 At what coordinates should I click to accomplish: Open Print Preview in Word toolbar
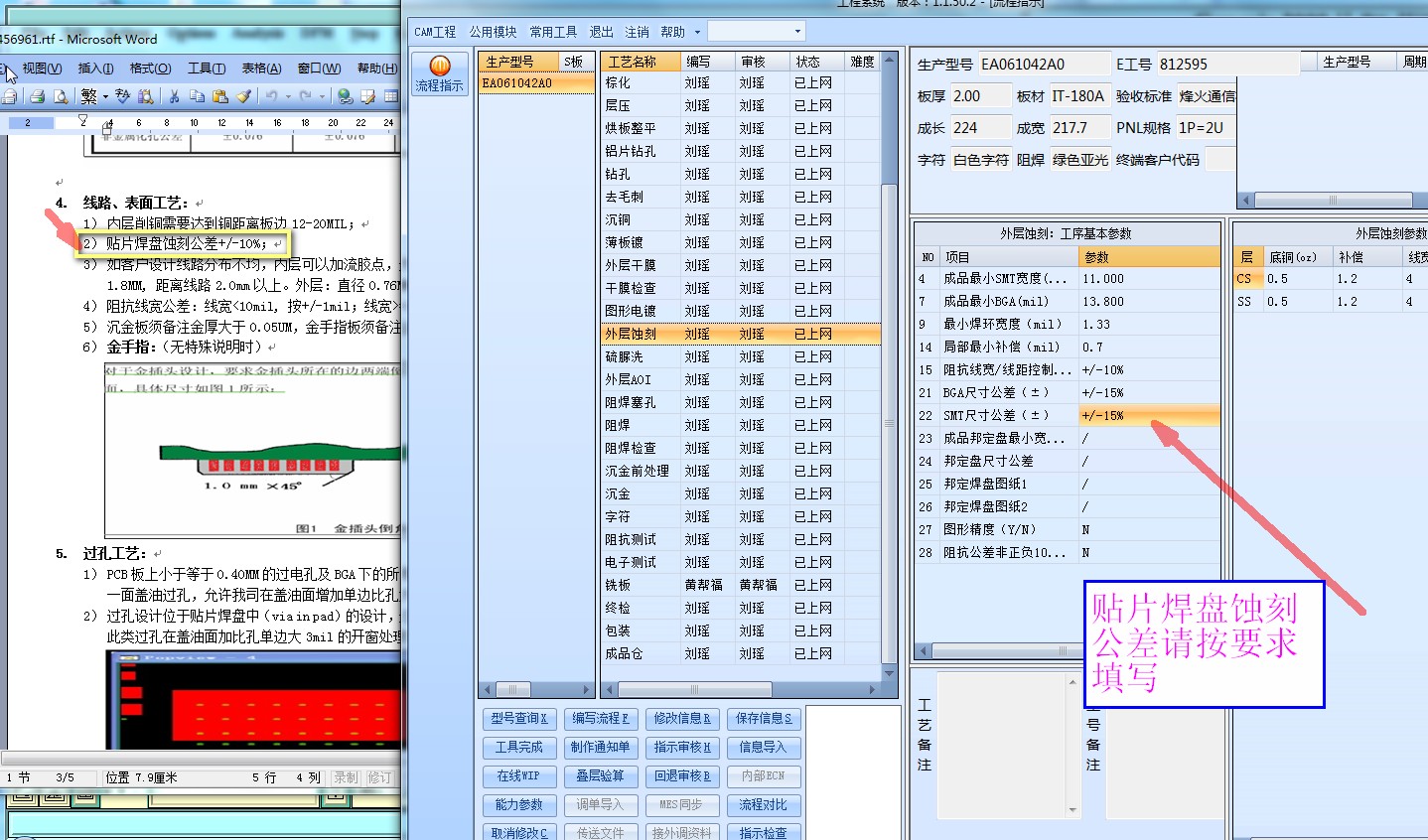[x=61, y=96]
